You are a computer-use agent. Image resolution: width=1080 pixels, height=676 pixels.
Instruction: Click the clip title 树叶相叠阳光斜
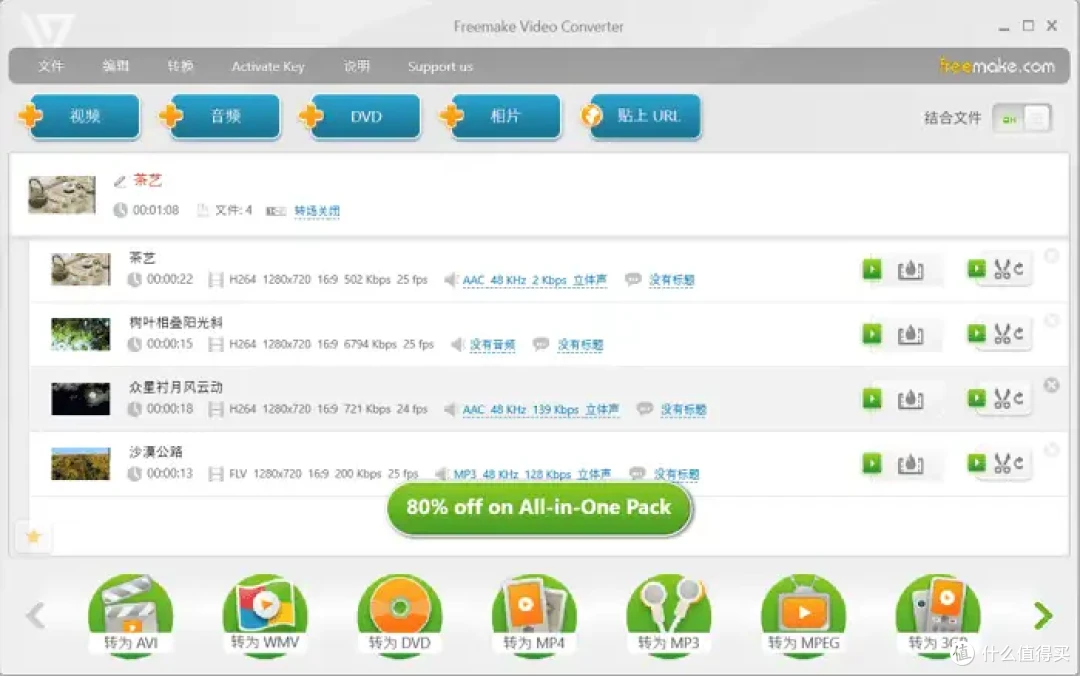pos(176,322)
